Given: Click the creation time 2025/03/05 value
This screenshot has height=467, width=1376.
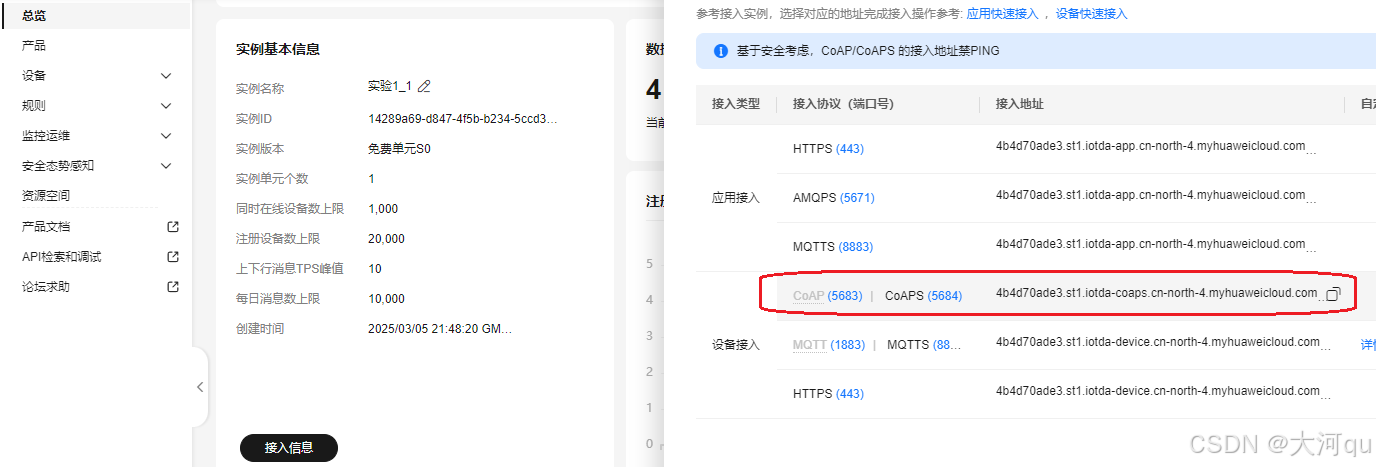Looking at the screenshot, I should coord(440,329).
